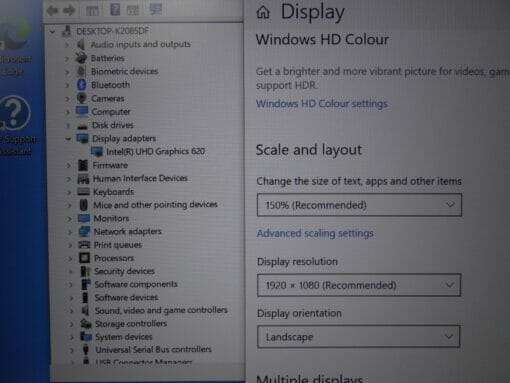Expand the Network adapters node arrow
Image resolution: width=510 pixels, height=383 pixels.
coord(70,232)
